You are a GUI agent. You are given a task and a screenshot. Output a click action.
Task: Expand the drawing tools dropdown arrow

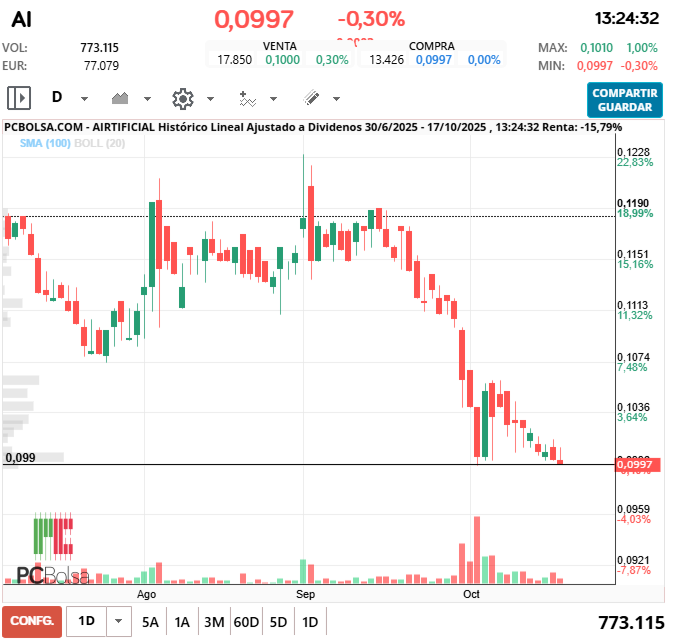pos(336,99)
